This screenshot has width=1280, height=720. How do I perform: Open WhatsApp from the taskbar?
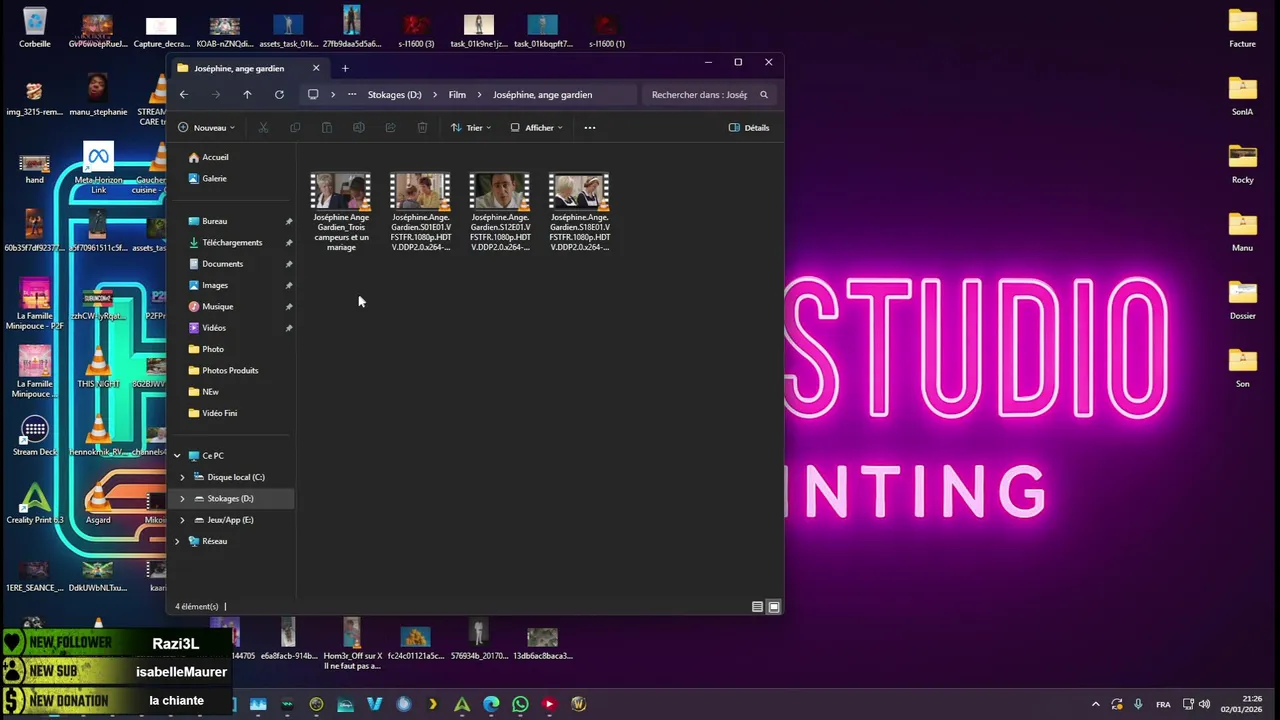[520, 704]
